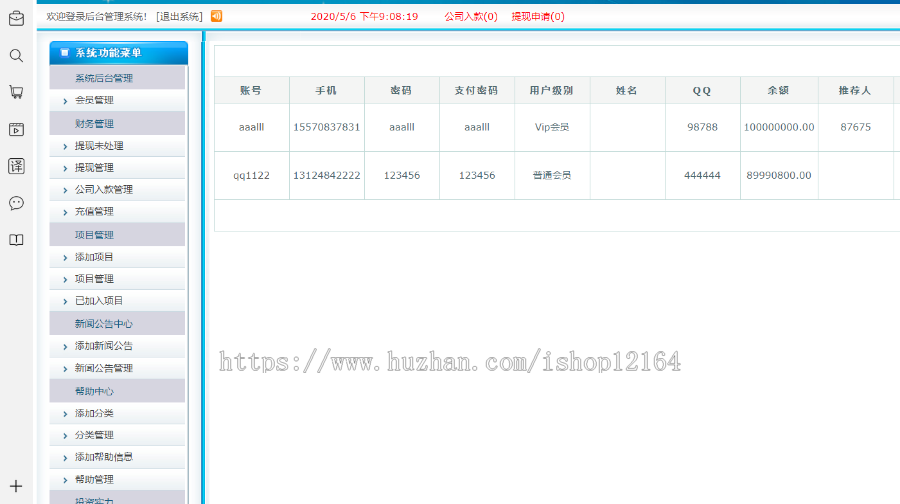Select balance 89990800.00 cell
The width and height of the screenshot is (900, 504).
tap(779, 176)
